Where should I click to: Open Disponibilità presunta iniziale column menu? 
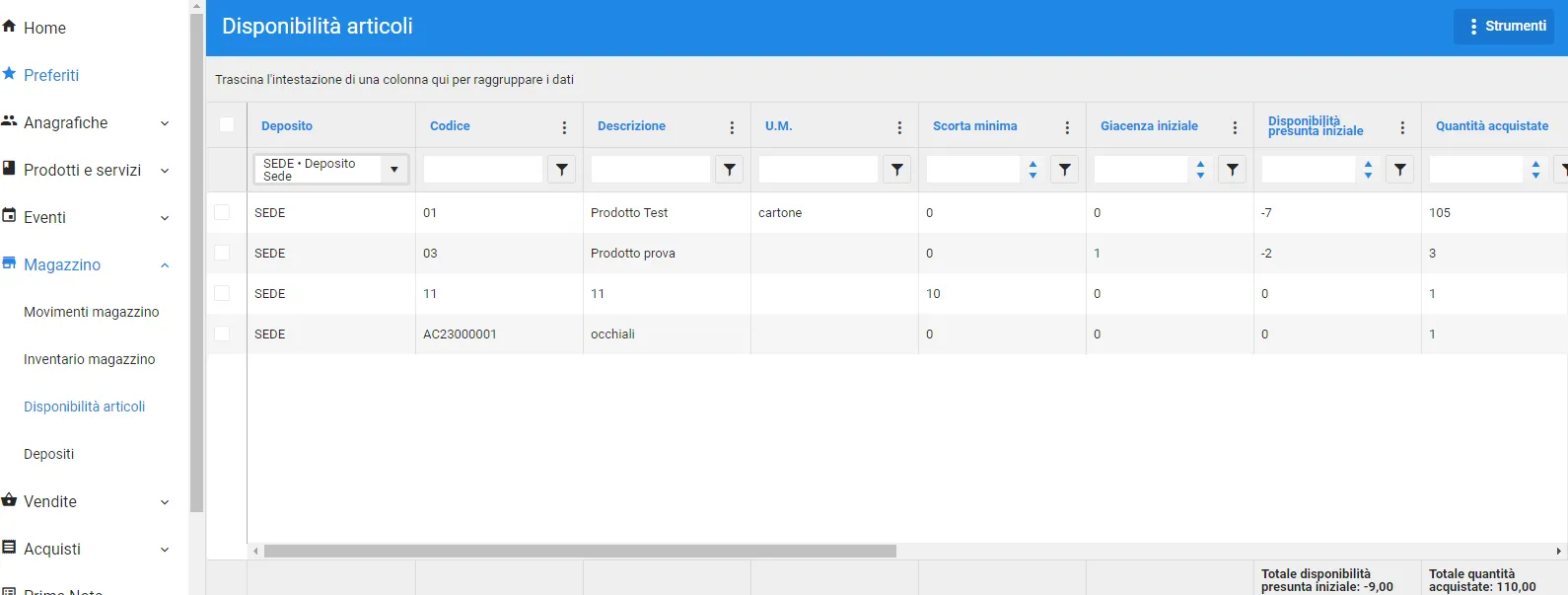pos(1402,127)
